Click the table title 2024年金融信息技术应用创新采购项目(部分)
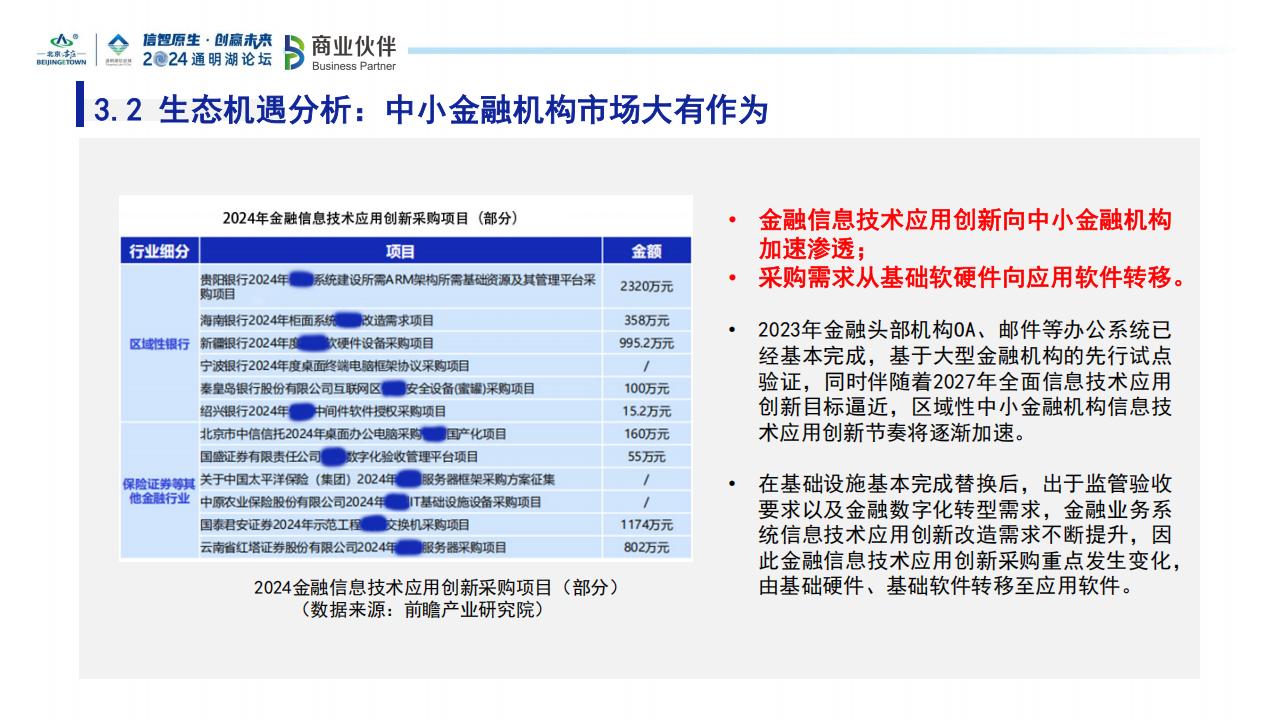1280x720 pixels. tap(370, 217)
